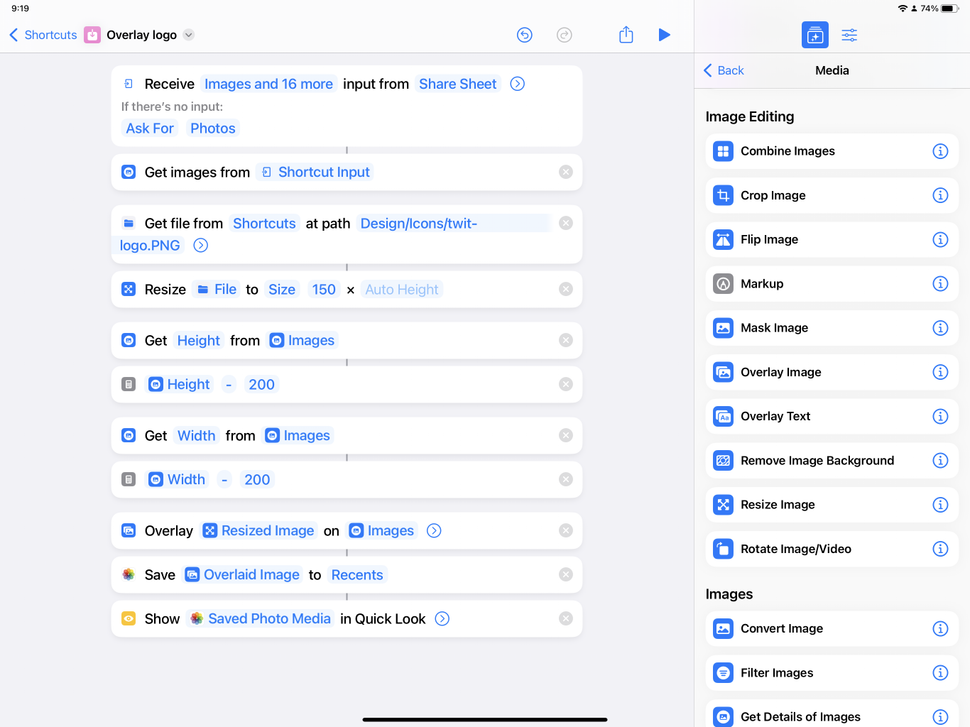
Task: Switch to the shortcut settings tab
Action: tap(849, 34)
